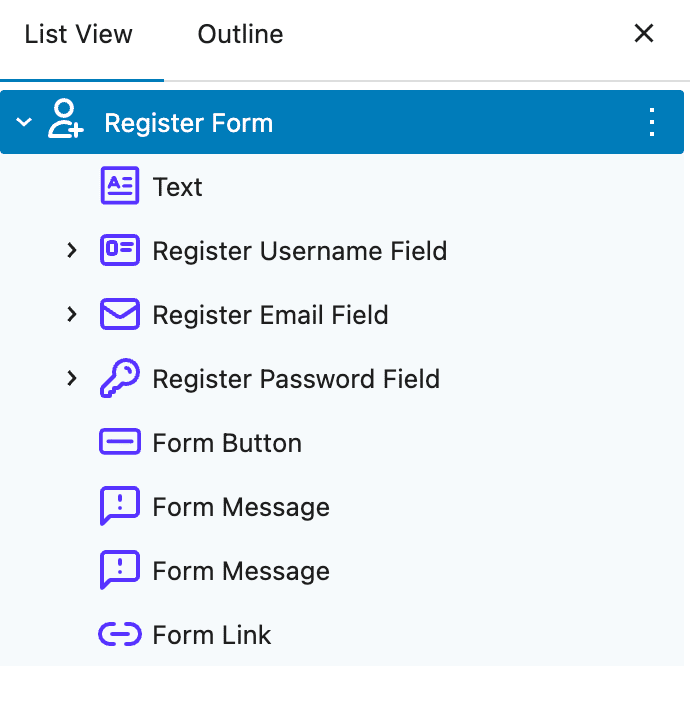Click the Text block icon
690x704 pixels.
[120, 187]
